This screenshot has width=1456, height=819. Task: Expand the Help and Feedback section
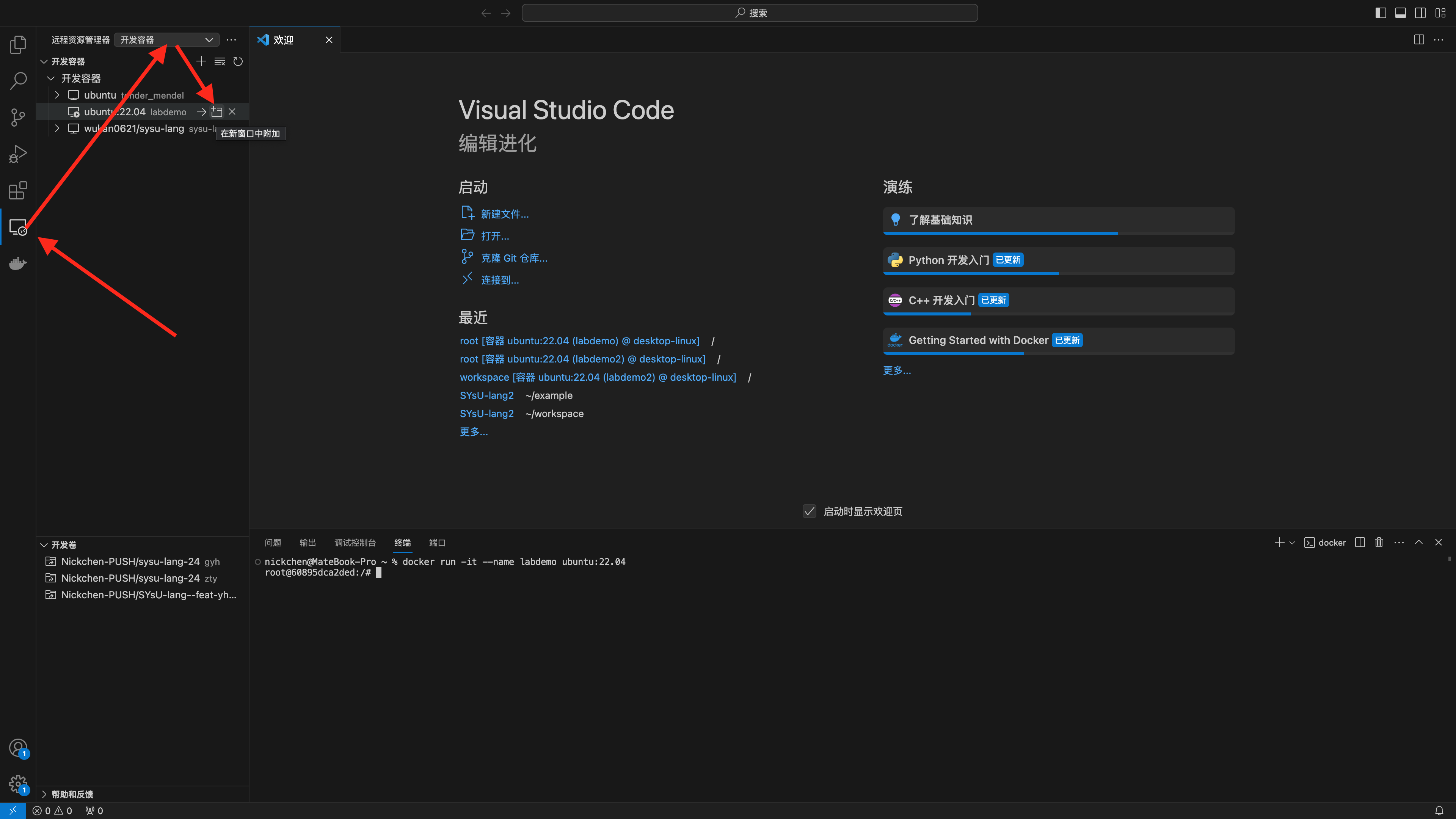72,794
